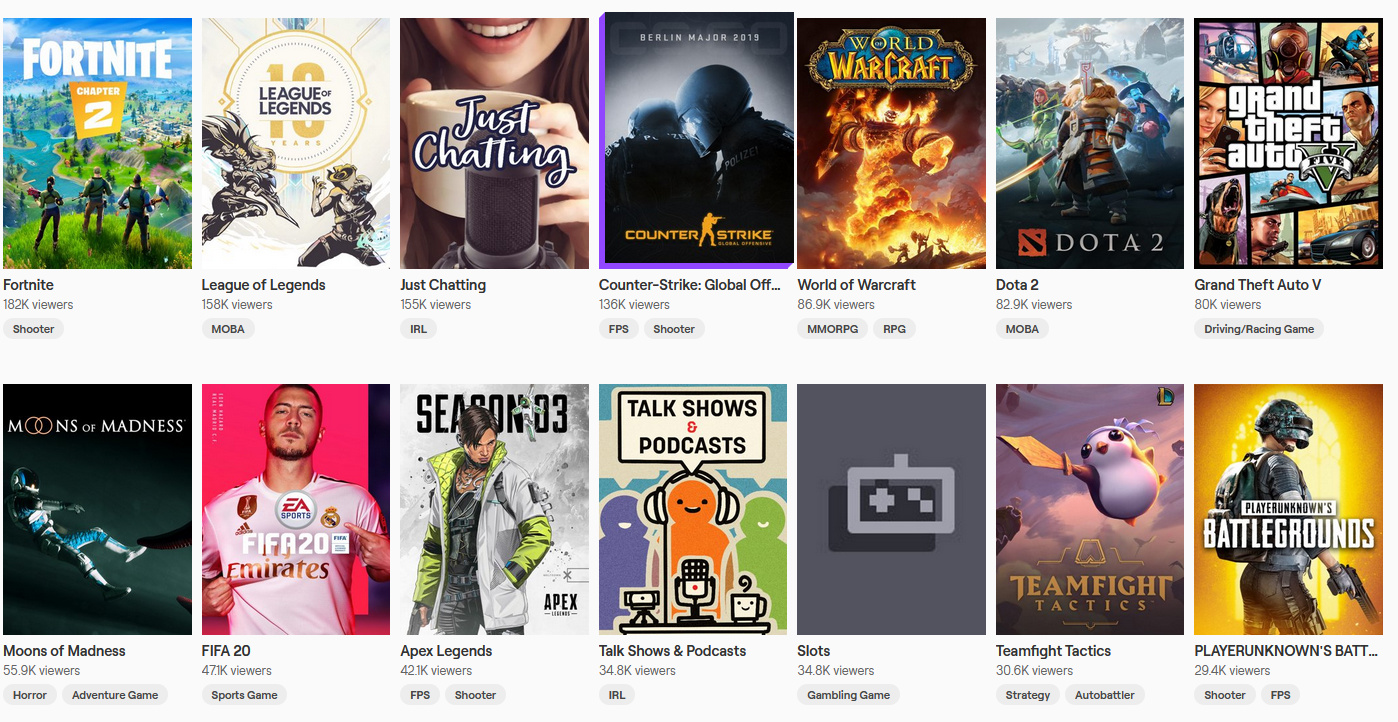The width and height of the screenshot is (1398, 722).
Task: Click the Slots title link
Action: coord(814,651)
